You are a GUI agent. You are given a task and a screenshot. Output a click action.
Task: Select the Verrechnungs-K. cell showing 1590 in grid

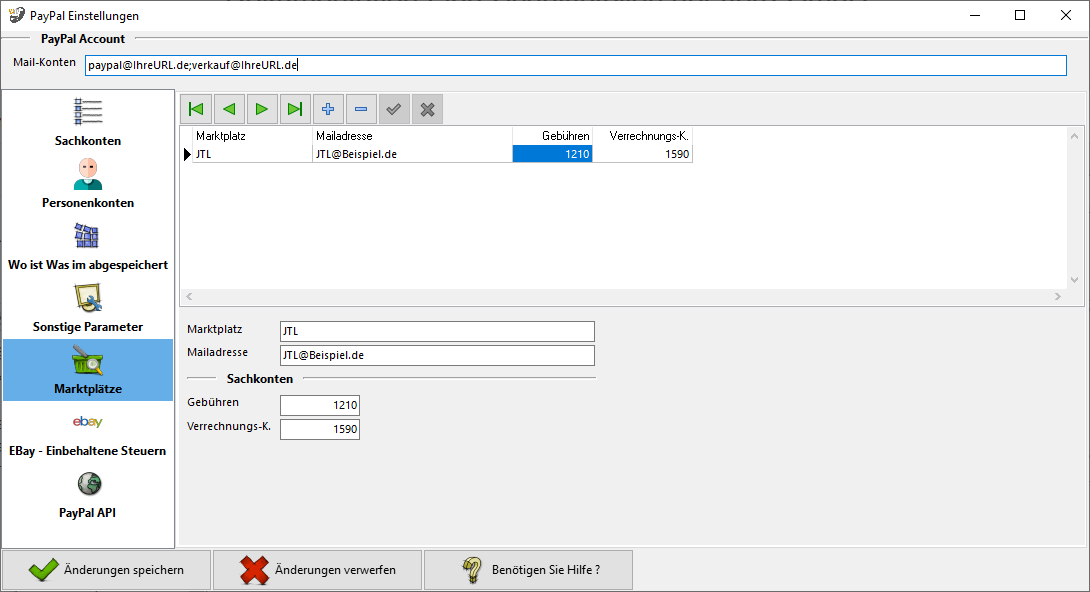(642, 154)
